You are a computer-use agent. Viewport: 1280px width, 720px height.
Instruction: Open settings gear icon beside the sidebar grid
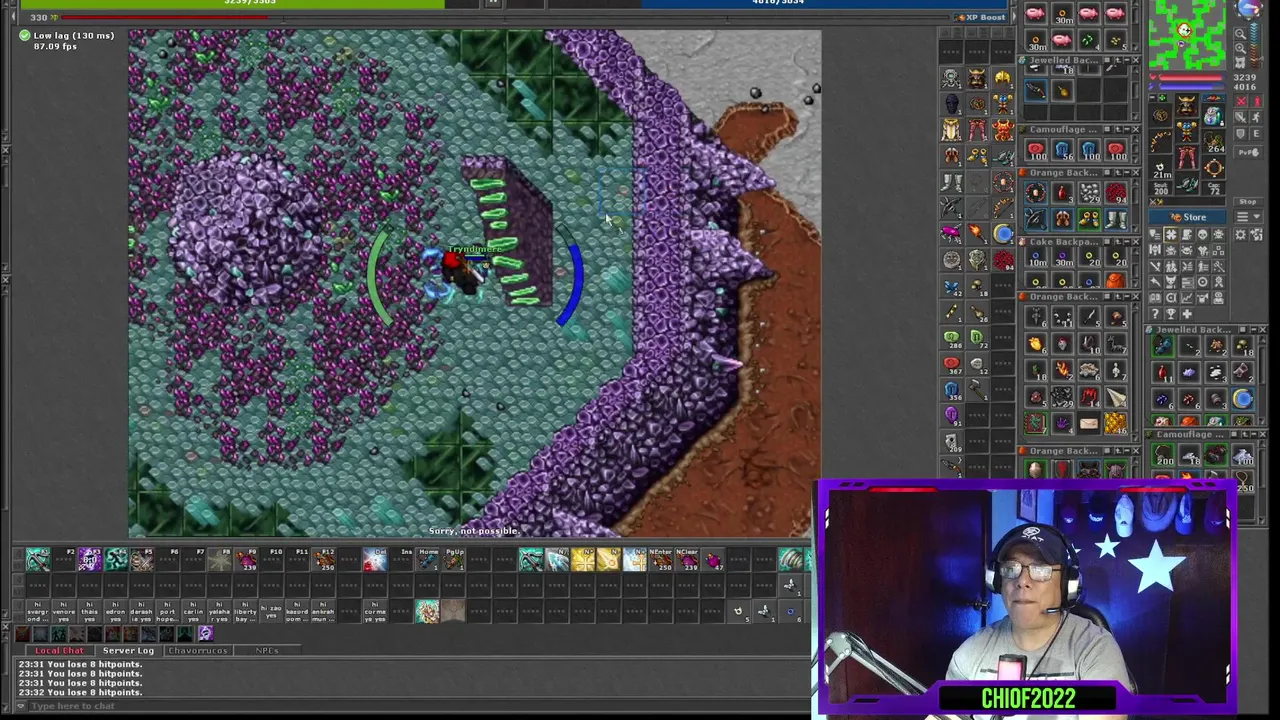pyautogui.click(x=1240, y=234)
